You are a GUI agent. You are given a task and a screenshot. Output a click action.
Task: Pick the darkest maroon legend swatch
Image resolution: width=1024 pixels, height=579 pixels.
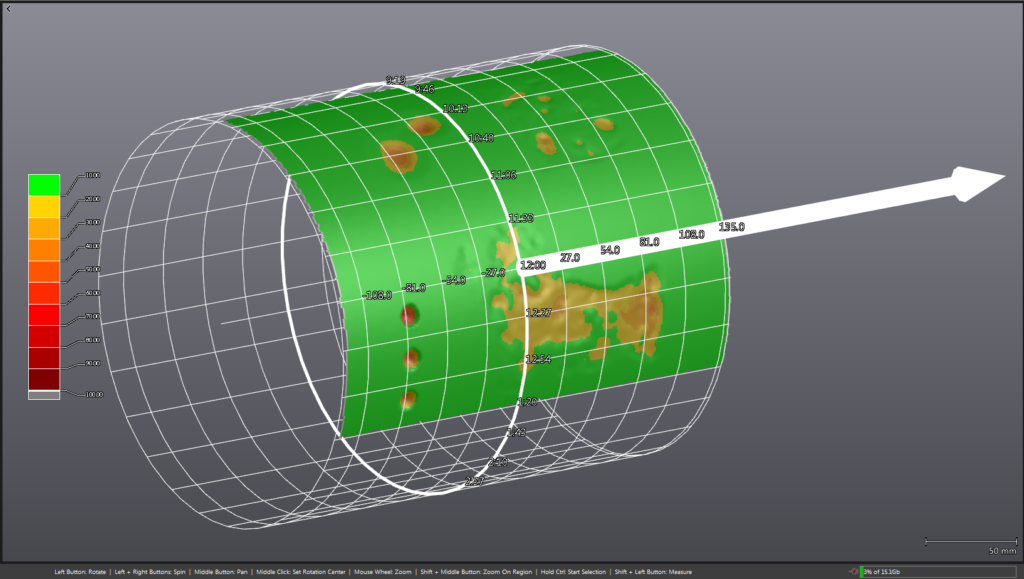(44, 378)
